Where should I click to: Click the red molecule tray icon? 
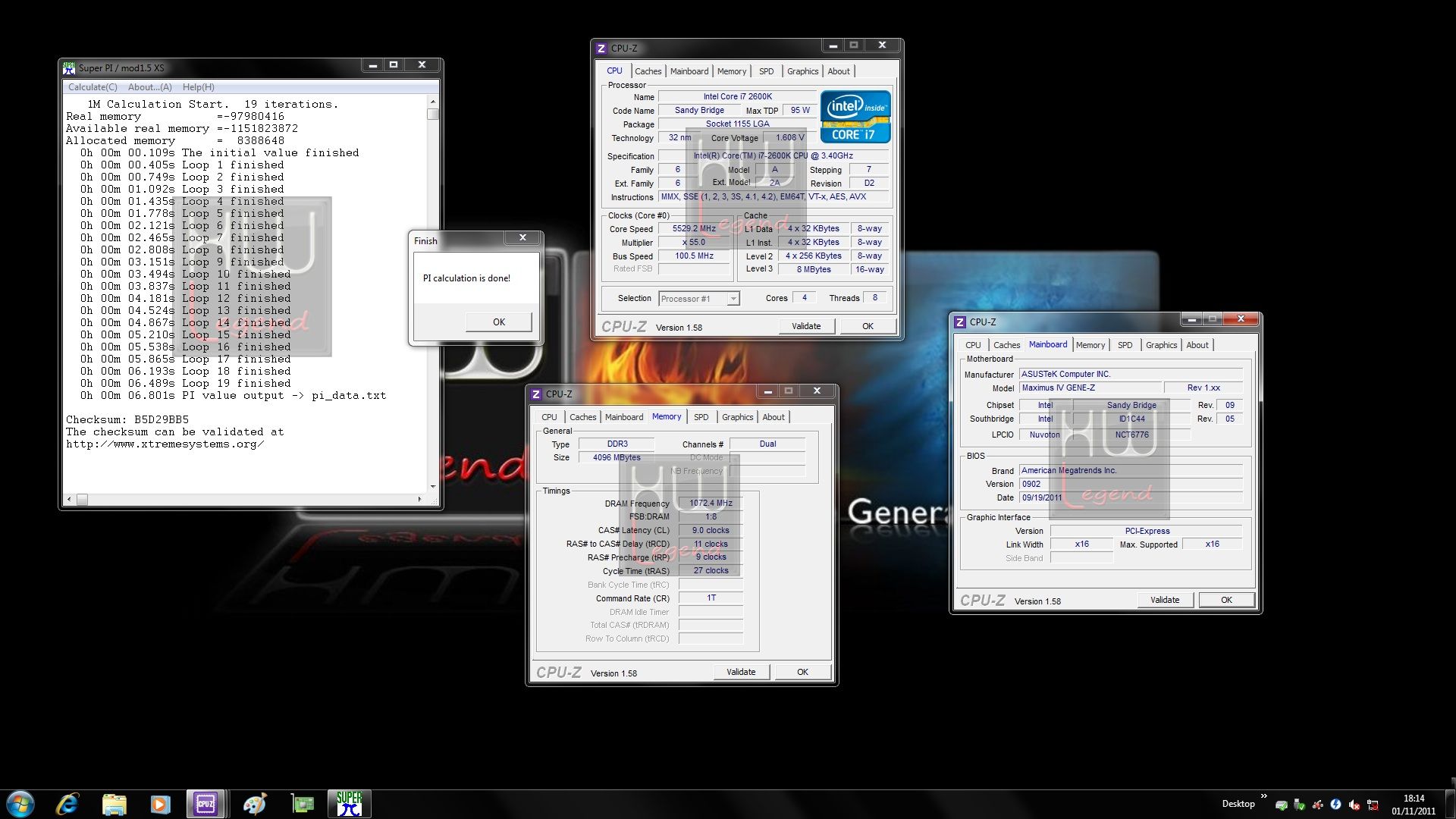point(1318,805)
